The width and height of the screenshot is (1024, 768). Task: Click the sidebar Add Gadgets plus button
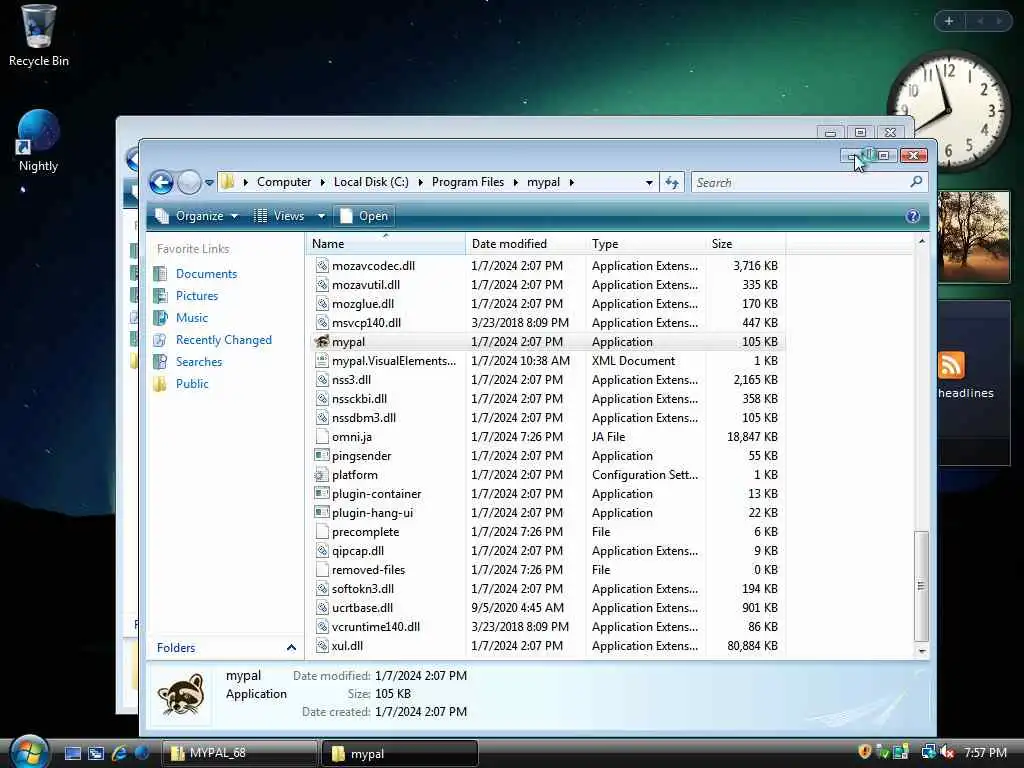pyautogui.click(x=949, y=22)
